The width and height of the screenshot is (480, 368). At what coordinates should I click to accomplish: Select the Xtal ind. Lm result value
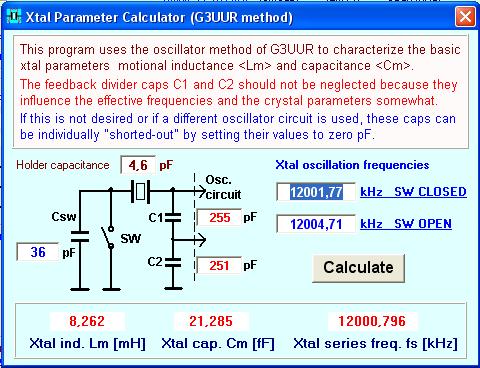pos(87,321)
